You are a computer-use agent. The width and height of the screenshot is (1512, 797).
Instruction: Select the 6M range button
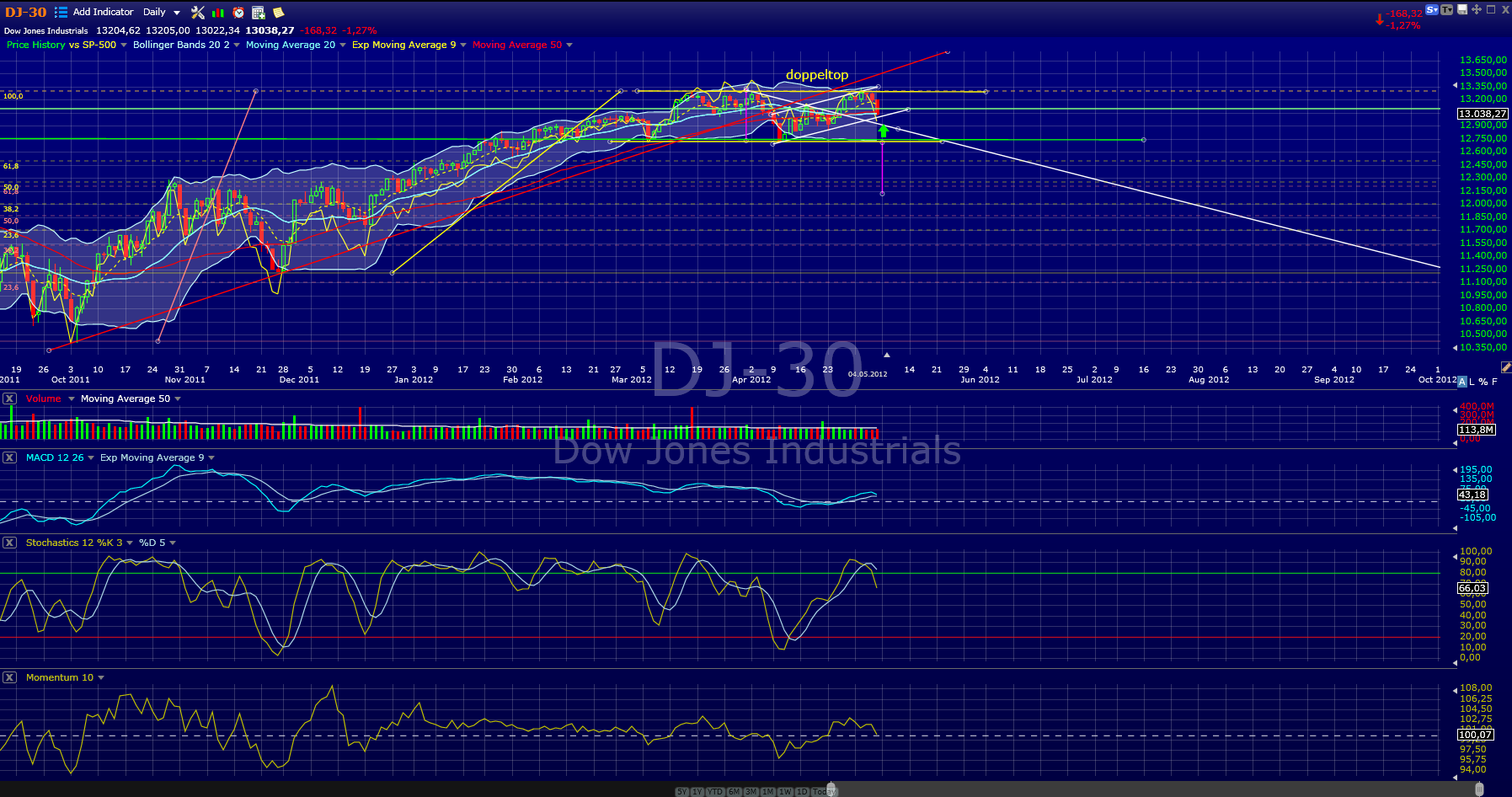pos(734,792)
